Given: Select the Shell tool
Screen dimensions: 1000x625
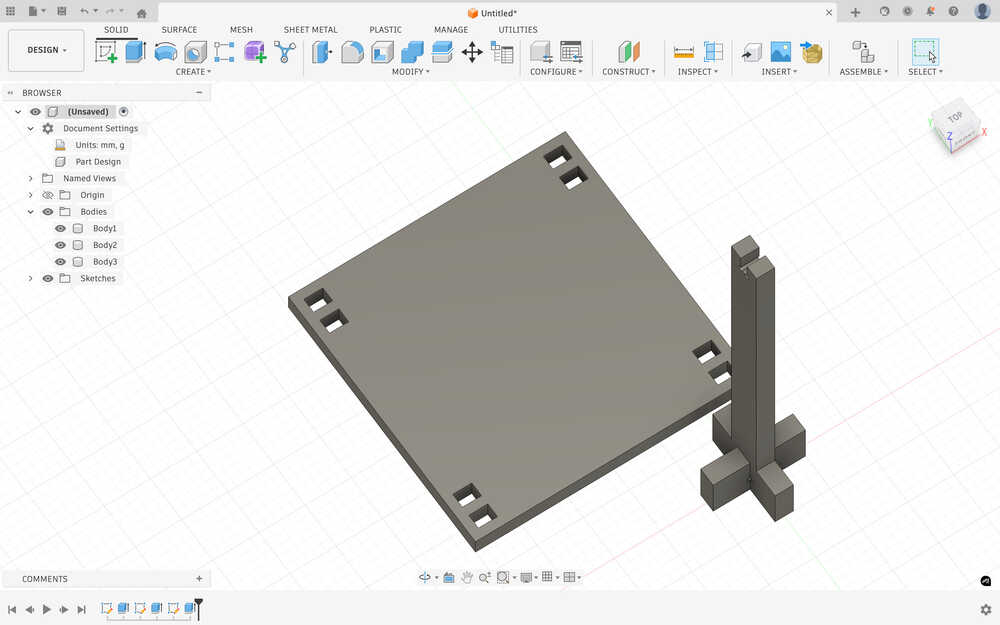Looking at the screenshot, I should (382, 52).
